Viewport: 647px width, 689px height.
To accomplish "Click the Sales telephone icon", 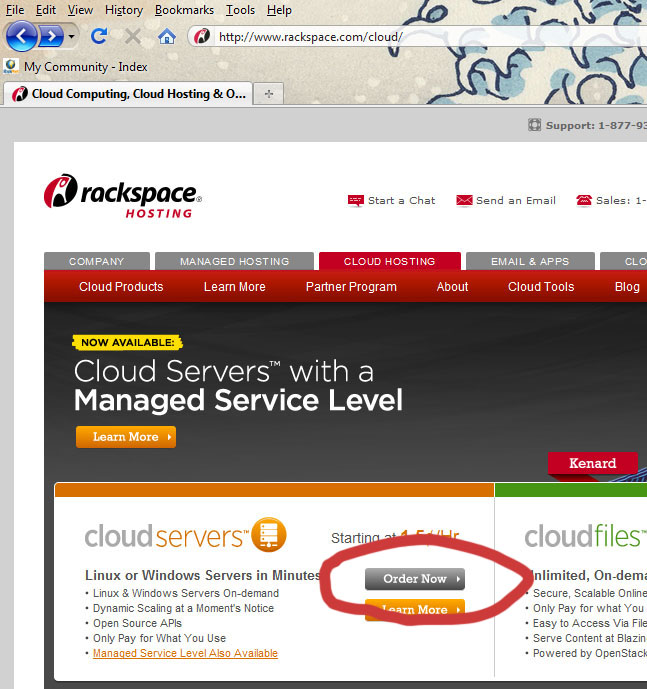I will [x=584, y=200].
